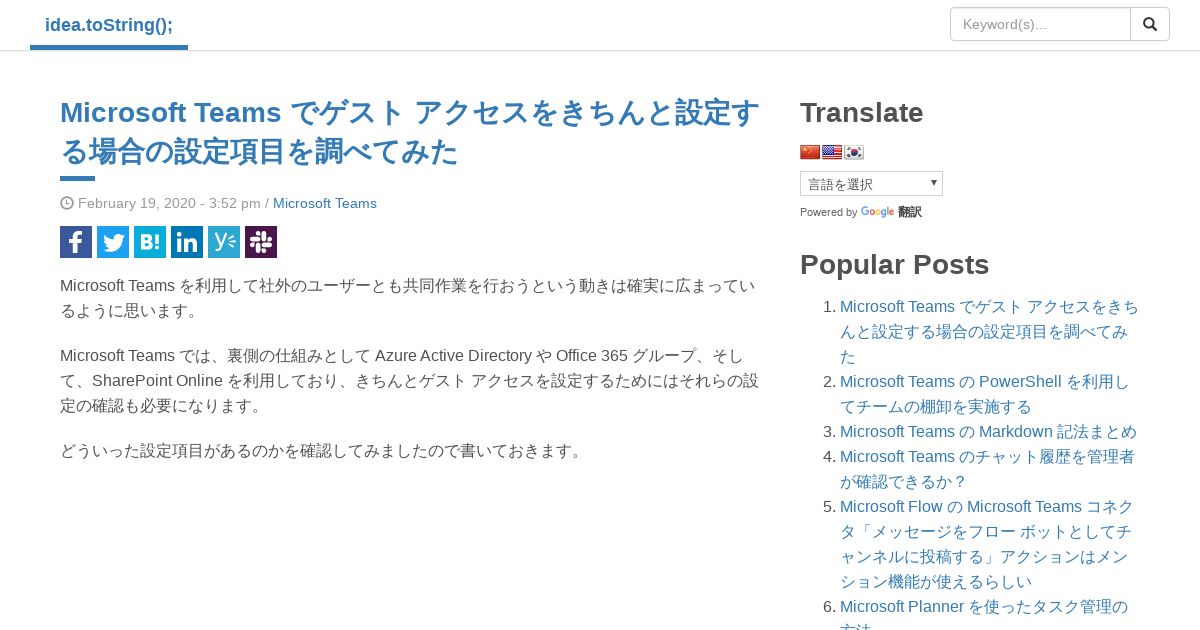Share the post on LinkedIn
Image resolution: width=1200 pixels, height=630 pixels.
(187, 242)
